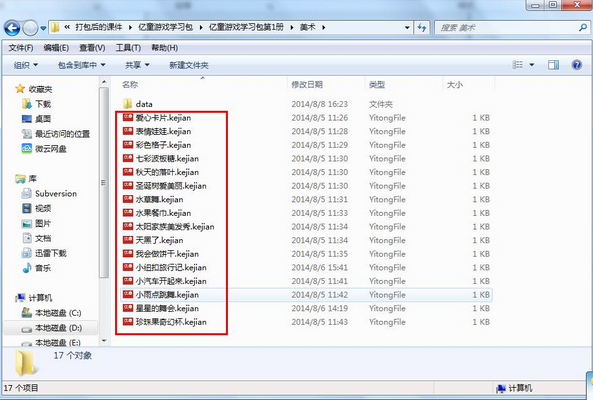Open the data folder icon
The image size is (593, 400).
coord(128,104)
